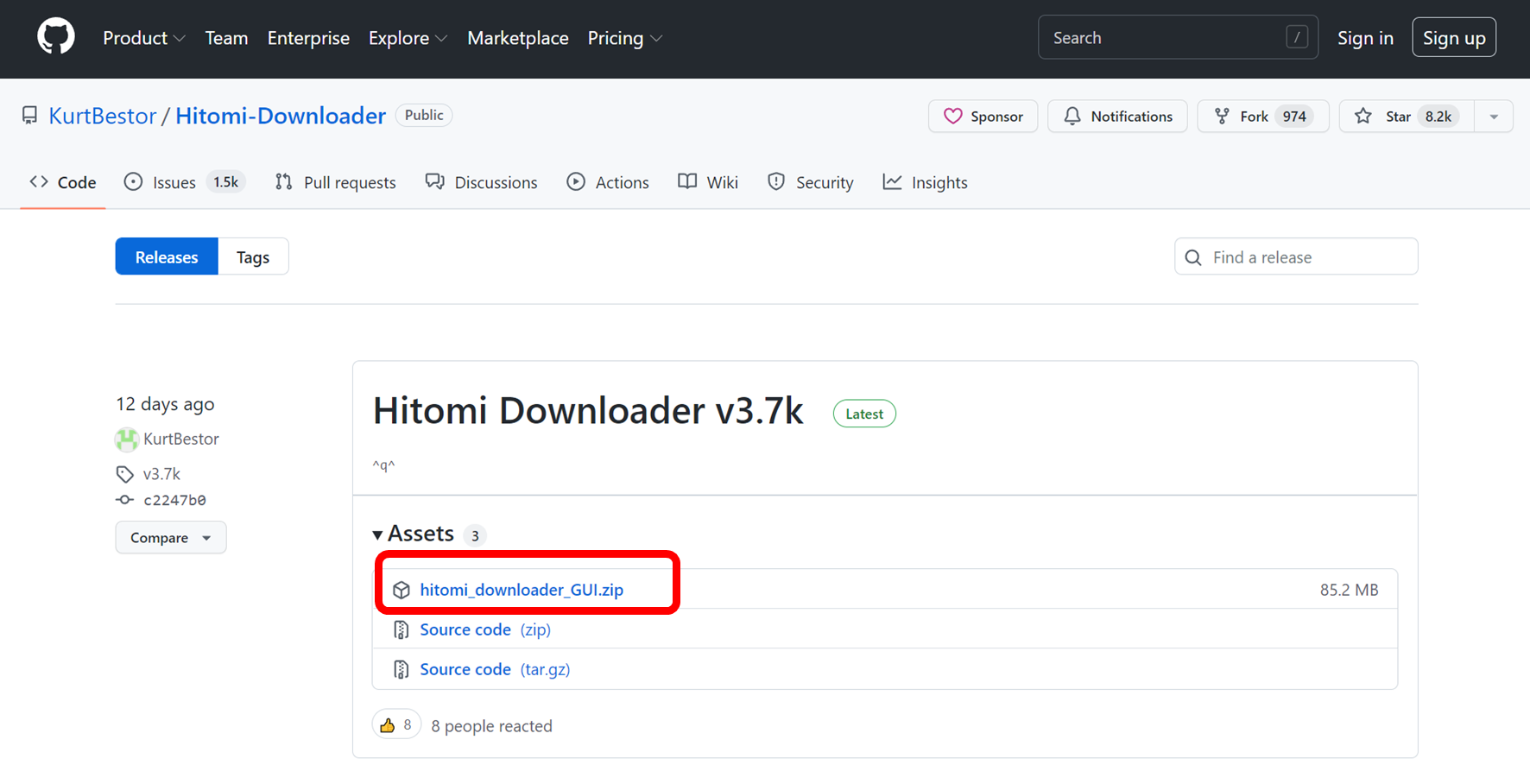
Task: Click the 8 people reacted text
Action: point(491,726)
